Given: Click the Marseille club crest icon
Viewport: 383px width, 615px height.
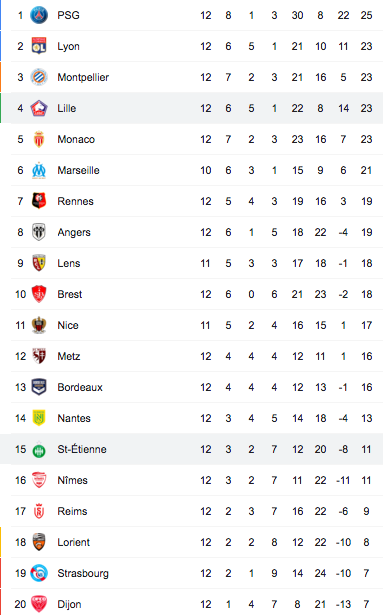Looking at the screenshot, I should 39,170.
